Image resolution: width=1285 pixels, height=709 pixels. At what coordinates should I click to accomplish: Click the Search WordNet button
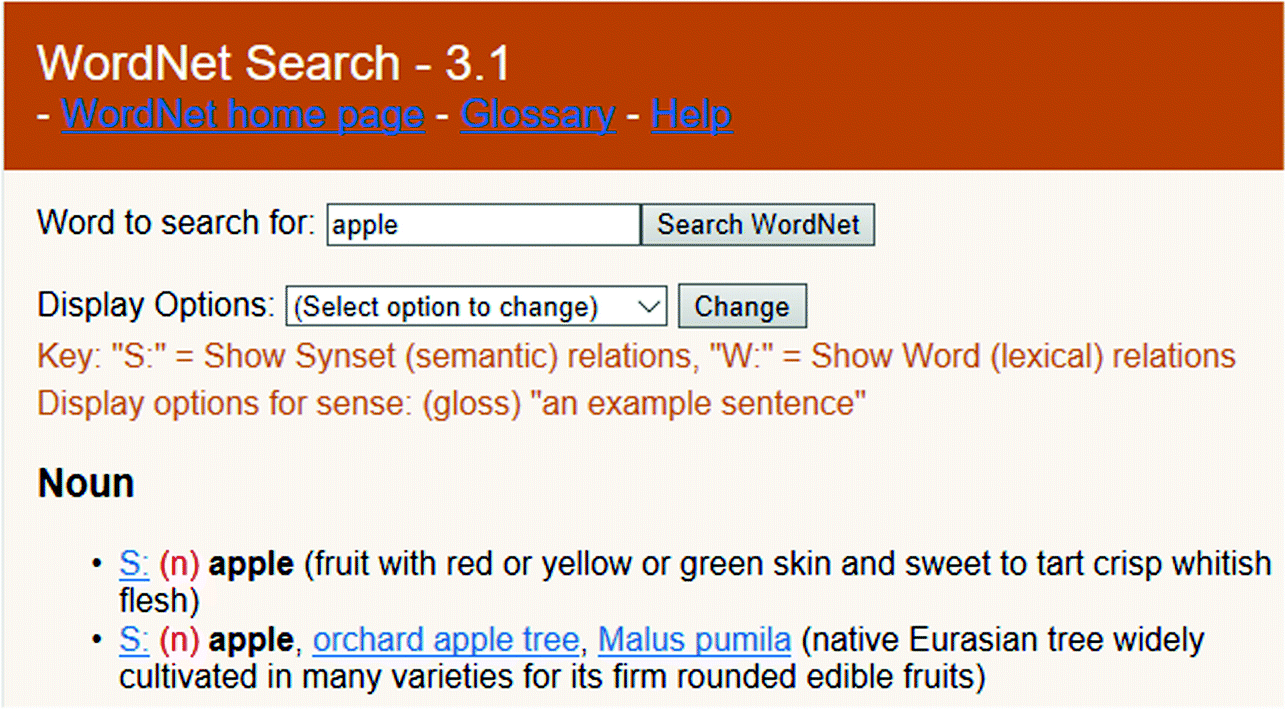(x=758, y=225)
